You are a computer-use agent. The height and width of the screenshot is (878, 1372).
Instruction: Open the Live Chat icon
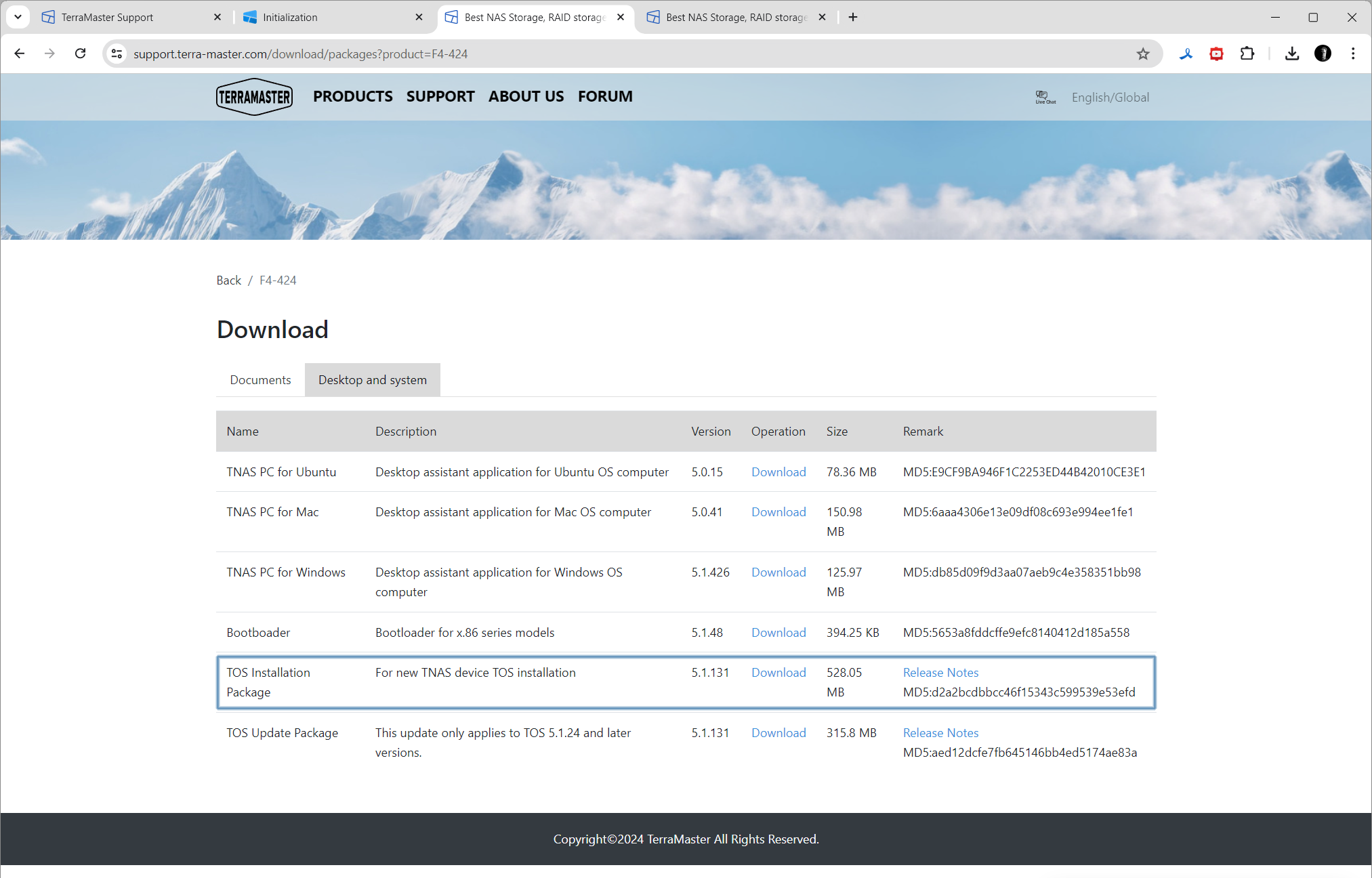click(1045, 97)
